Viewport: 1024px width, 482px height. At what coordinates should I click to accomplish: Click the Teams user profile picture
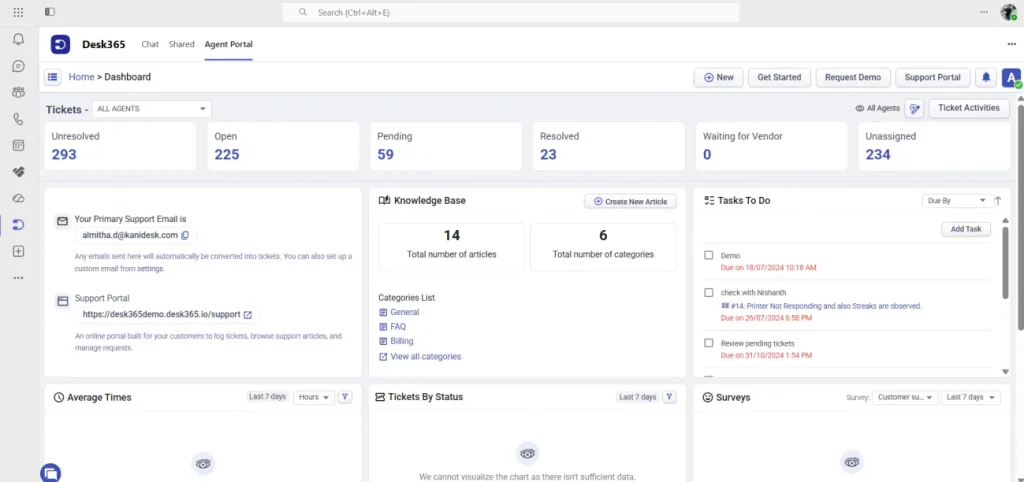pyautogui.click(x=1008, y=12)
